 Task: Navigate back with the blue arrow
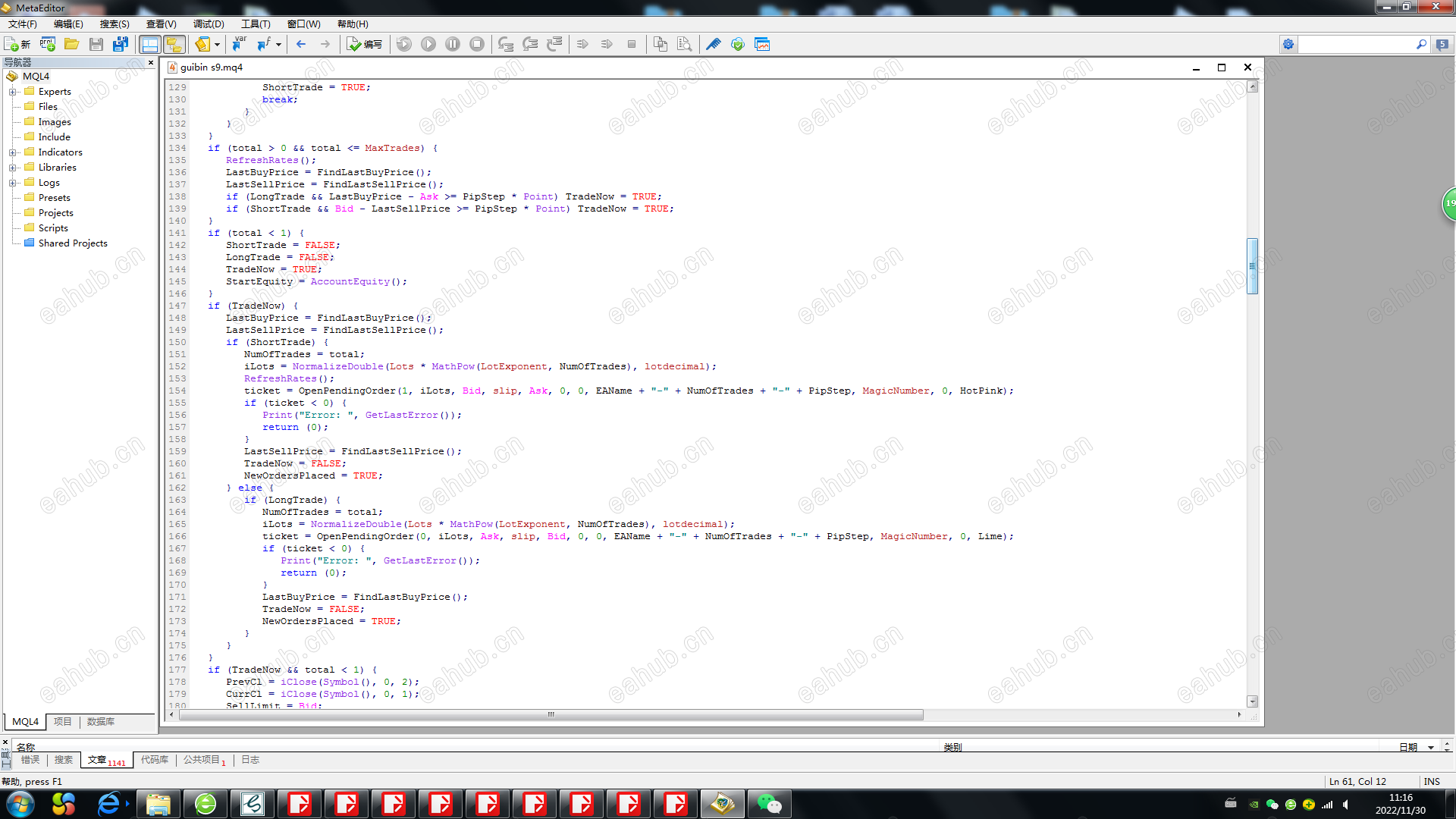[301, 44]
